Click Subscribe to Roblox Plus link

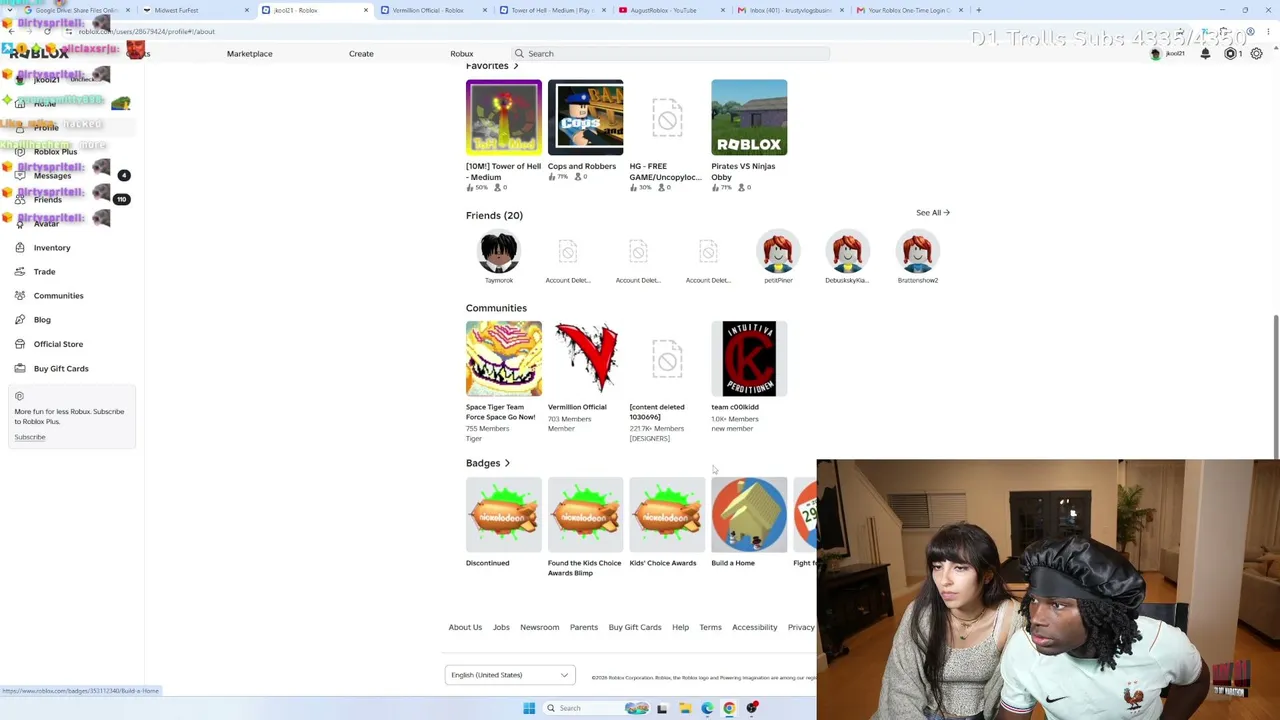point(30,437)
